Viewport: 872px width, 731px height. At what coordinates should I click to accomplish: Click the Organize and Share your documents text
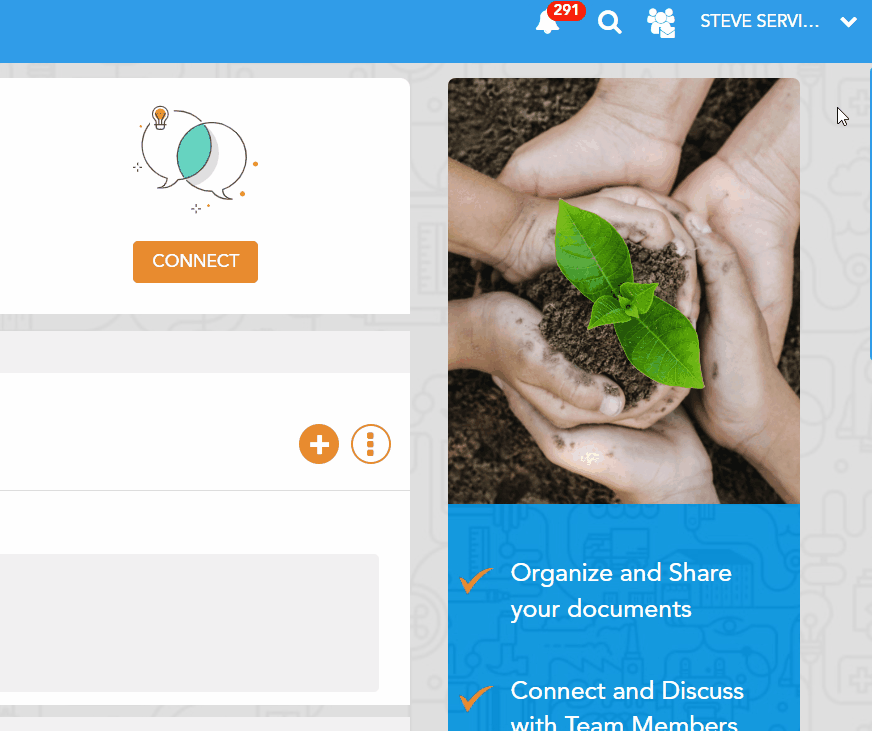[621, 591]
